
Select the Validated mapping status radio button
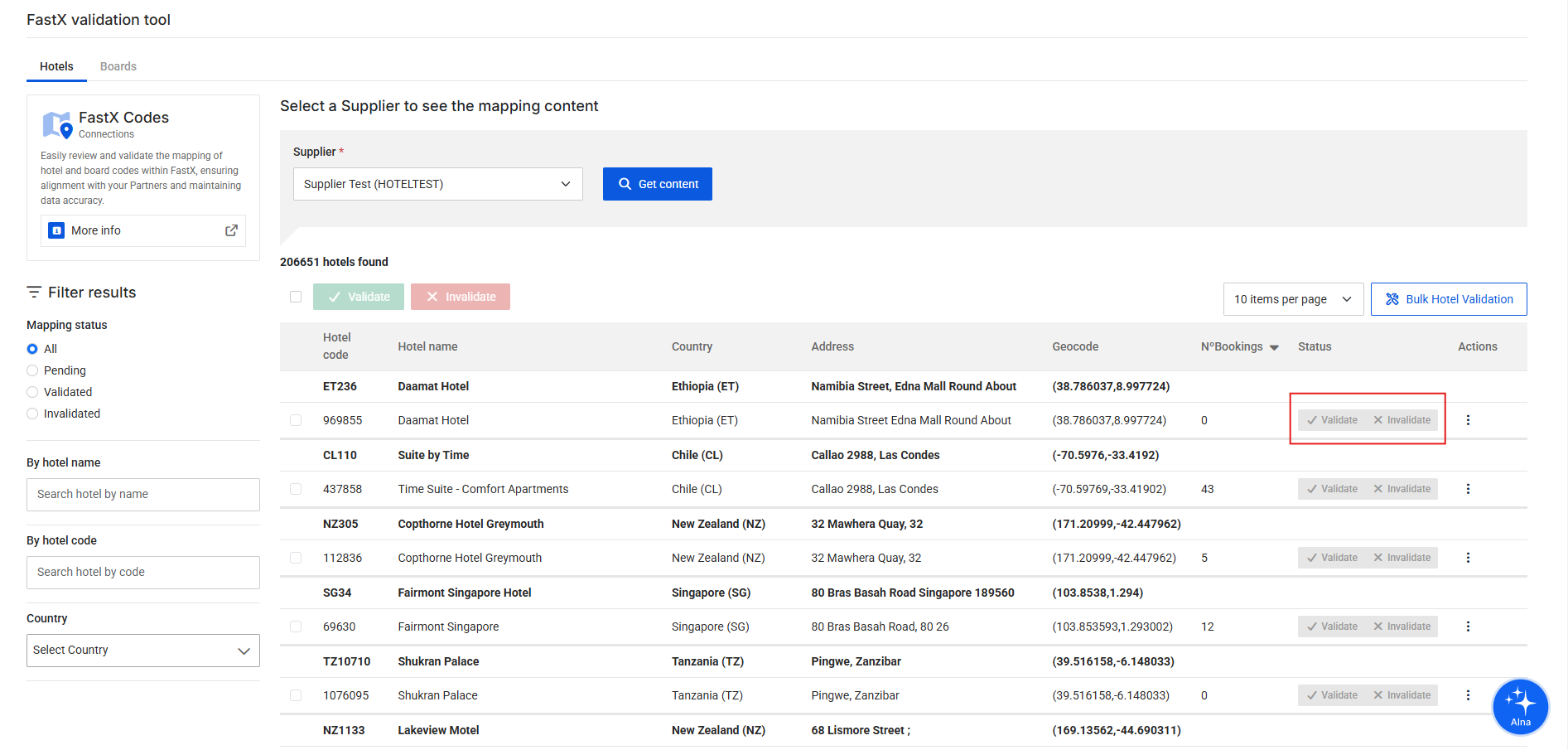[31, 391]
